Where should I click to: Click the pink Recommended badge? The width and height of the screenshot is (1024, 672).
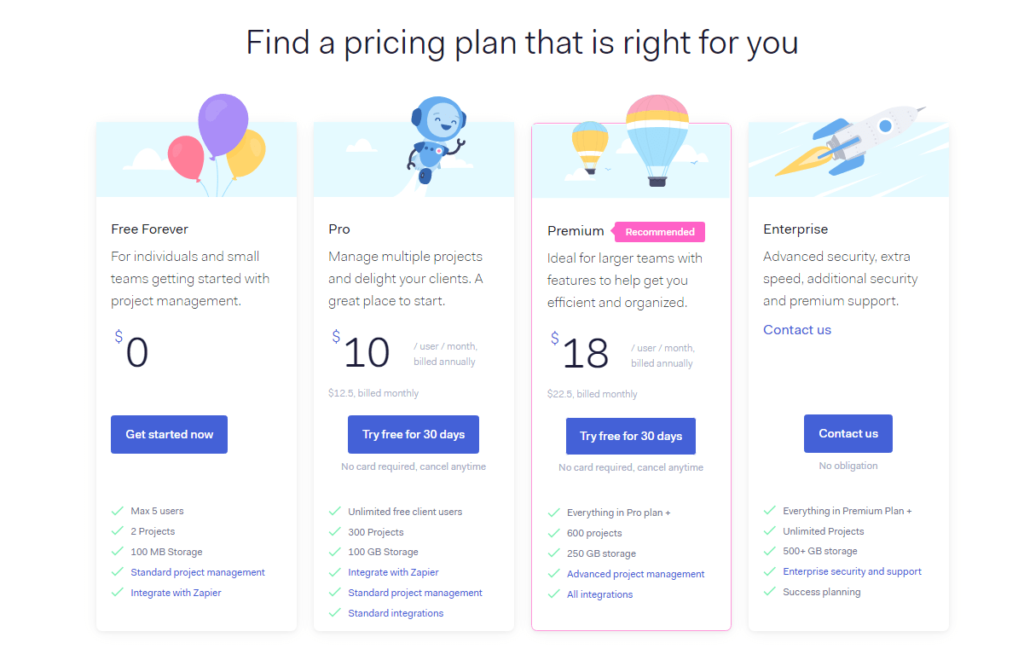(x=658, y=232)
